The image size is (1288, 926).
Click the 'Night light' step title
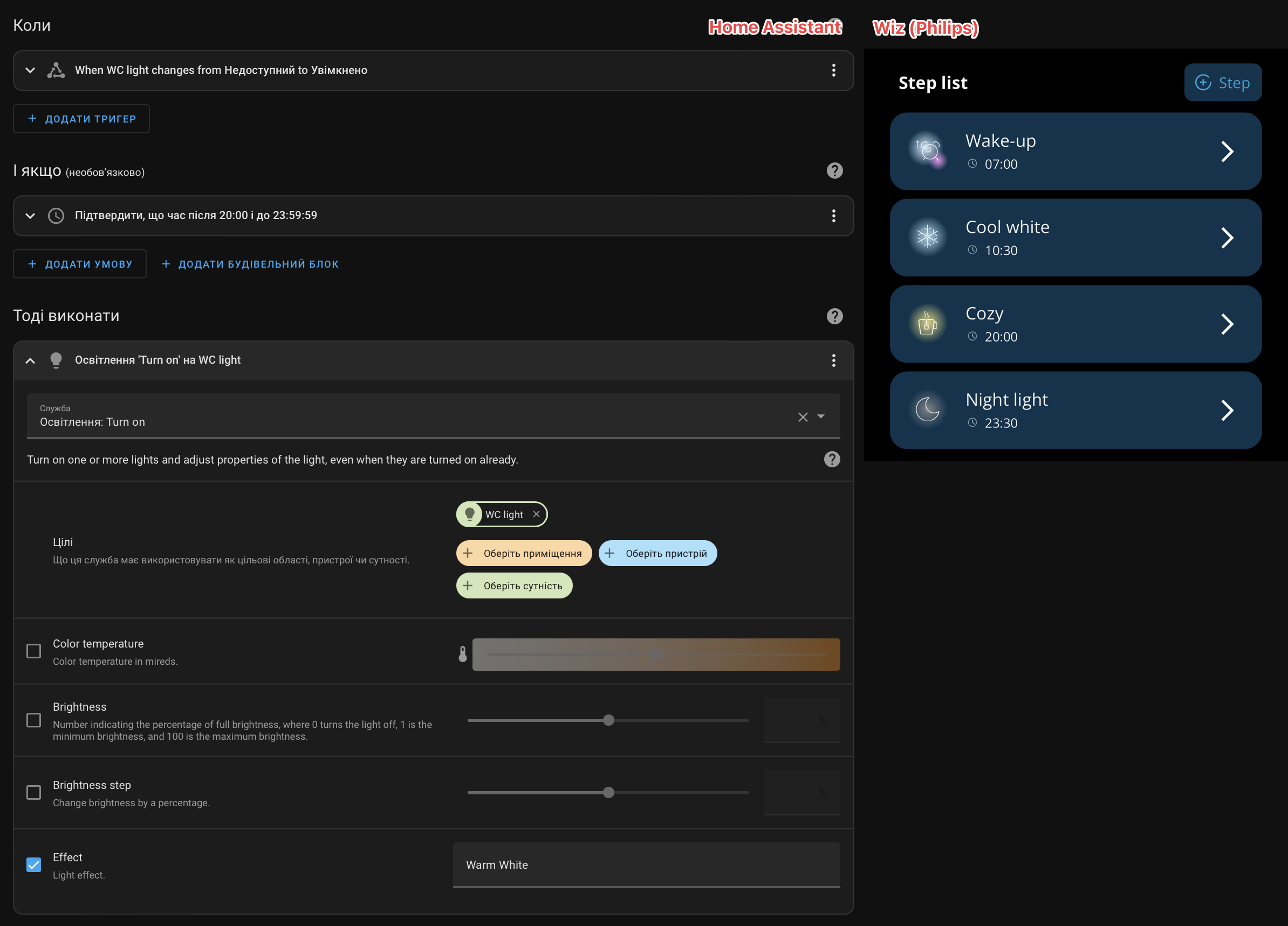(1007, 400)
